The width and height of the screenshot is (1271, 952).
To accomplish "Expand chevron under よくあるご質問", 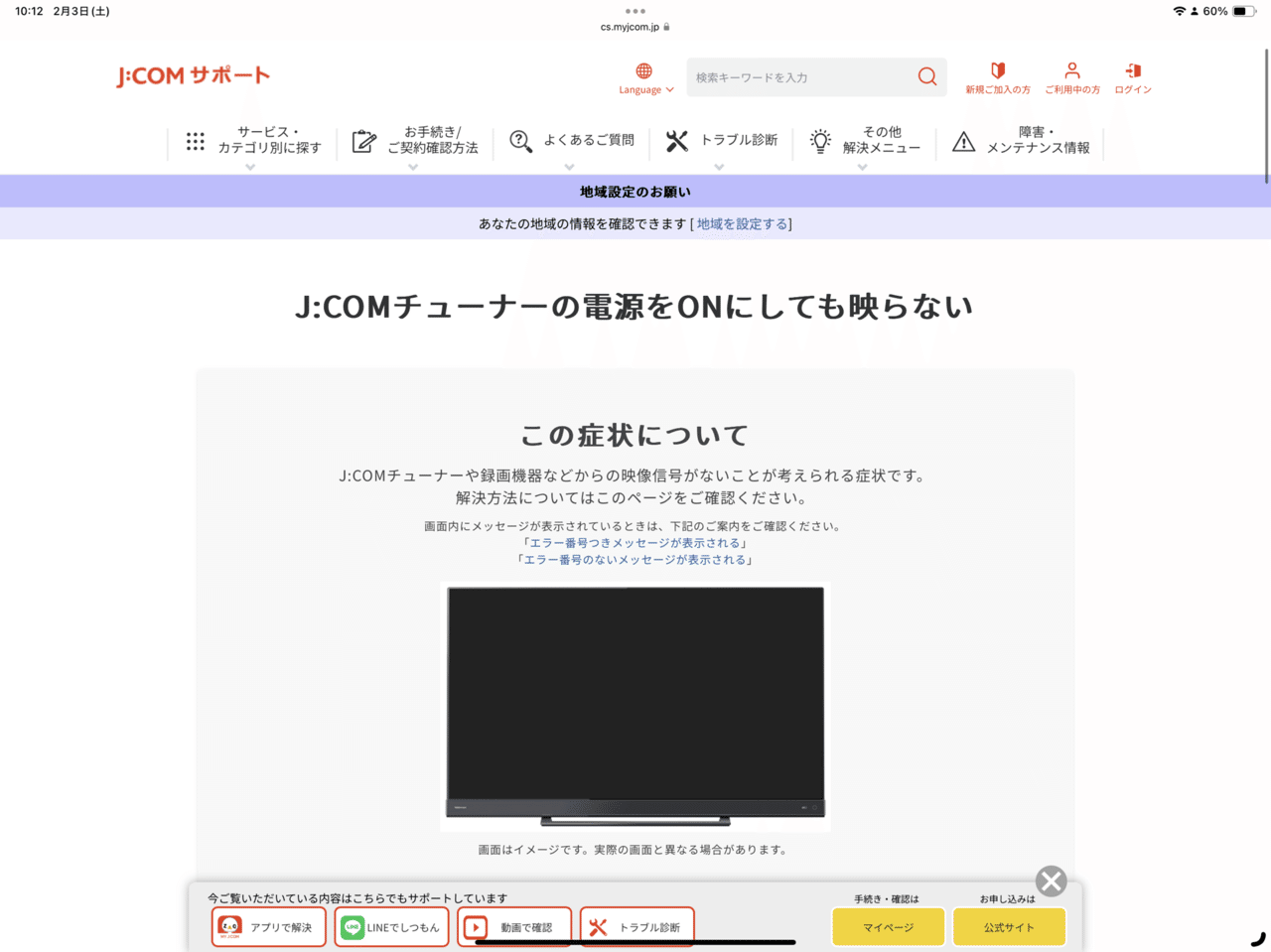I will click(x=569, y=167).
